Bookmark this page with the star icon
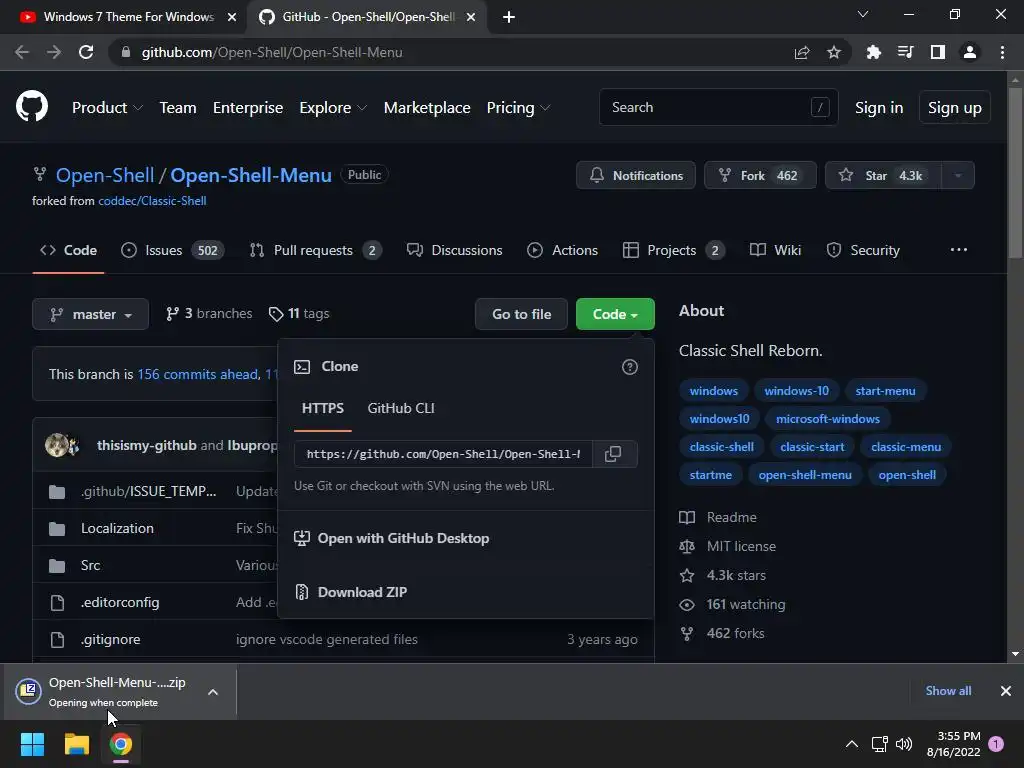The width and height of the screenshot is (1024, 768). 834,52
